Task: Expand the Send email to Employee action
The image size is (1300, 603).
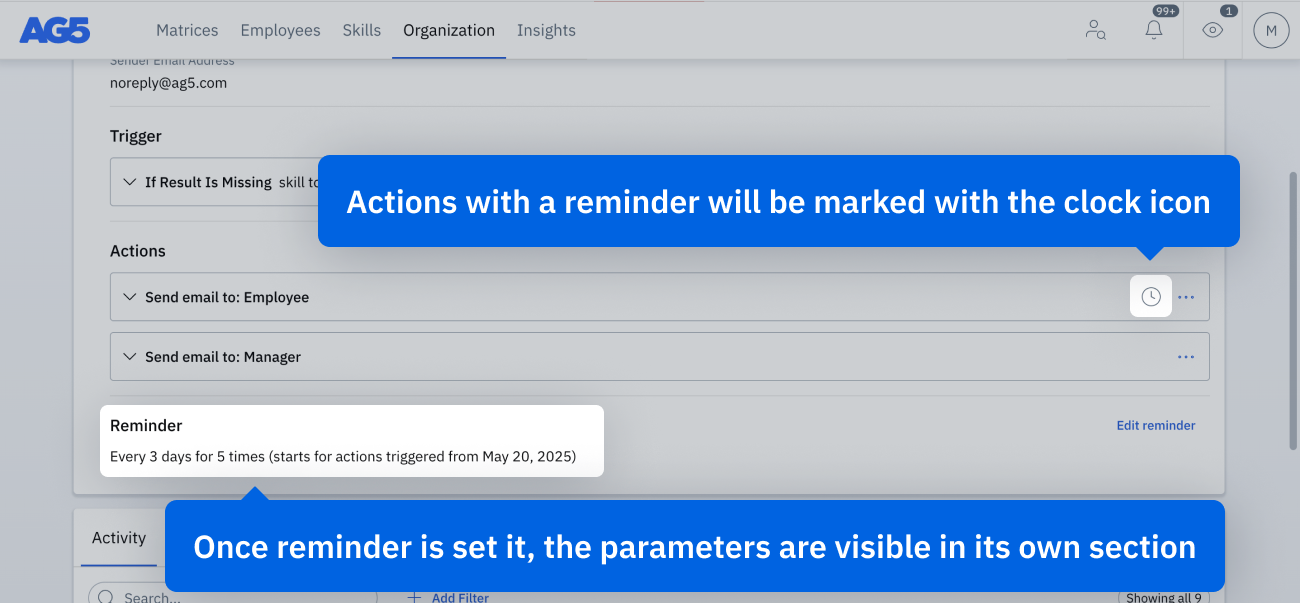Action: tap(129, 297)
